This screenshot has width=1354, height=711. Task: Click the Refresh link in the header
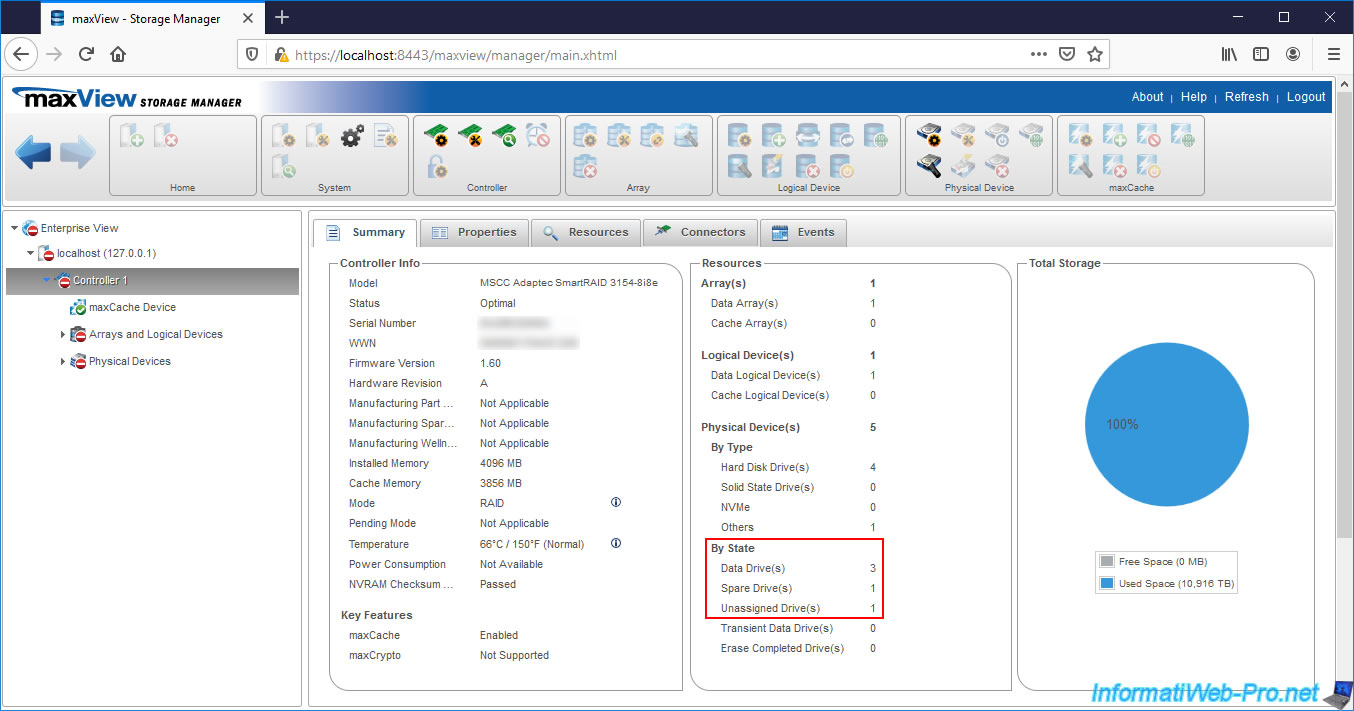(x=1246, y=97)
